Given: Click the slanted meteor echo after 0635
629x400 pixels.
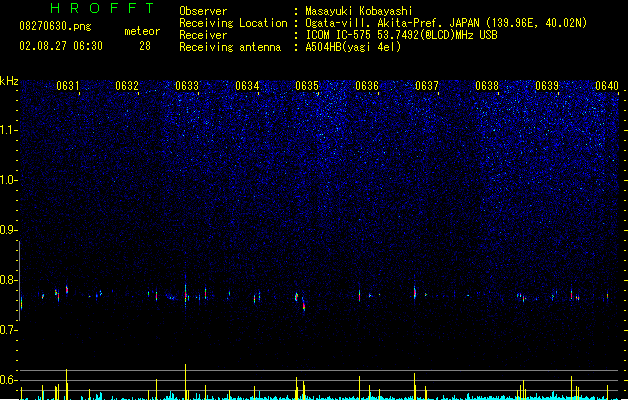Looking at the screenshot, I should tap(304, 304).
